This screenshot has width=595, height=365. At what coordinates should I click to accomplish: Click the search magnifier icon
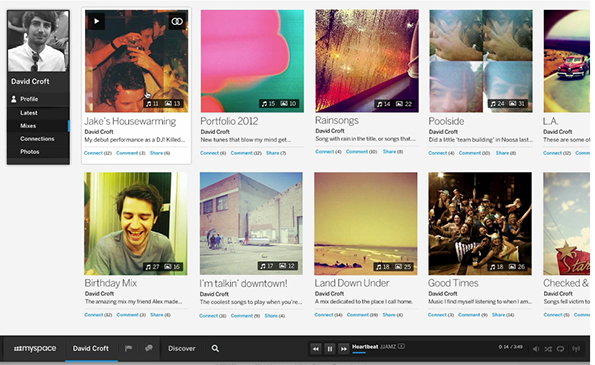(215, 348)
